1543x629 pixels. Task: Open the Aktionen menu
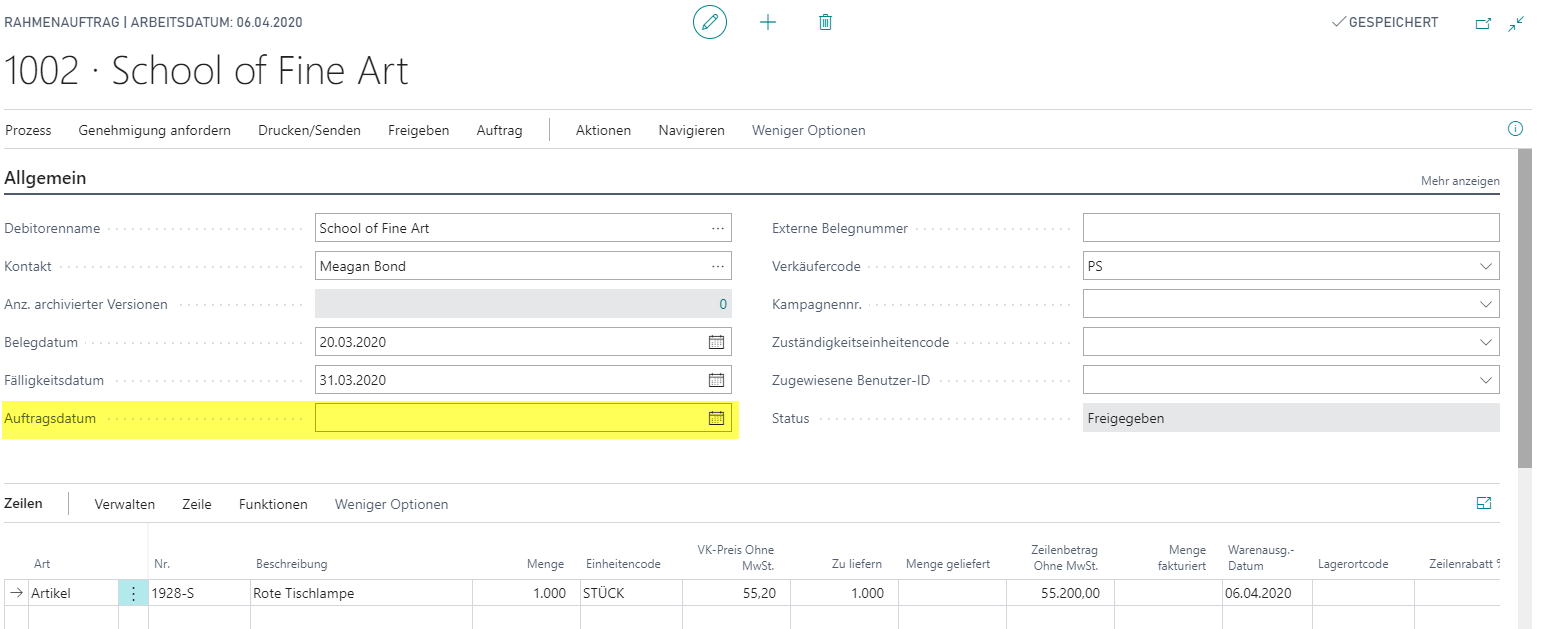603,130
